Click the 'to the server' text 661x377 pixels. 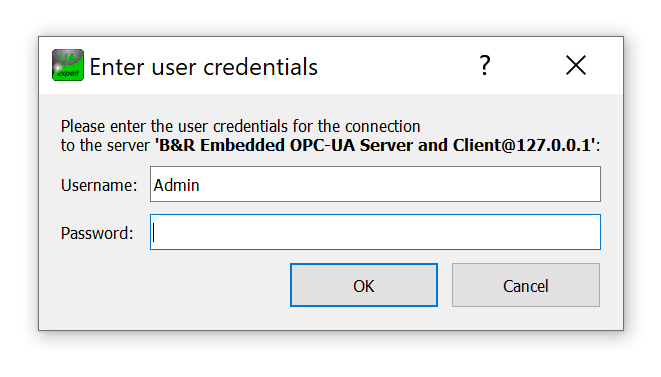point(105,145)
